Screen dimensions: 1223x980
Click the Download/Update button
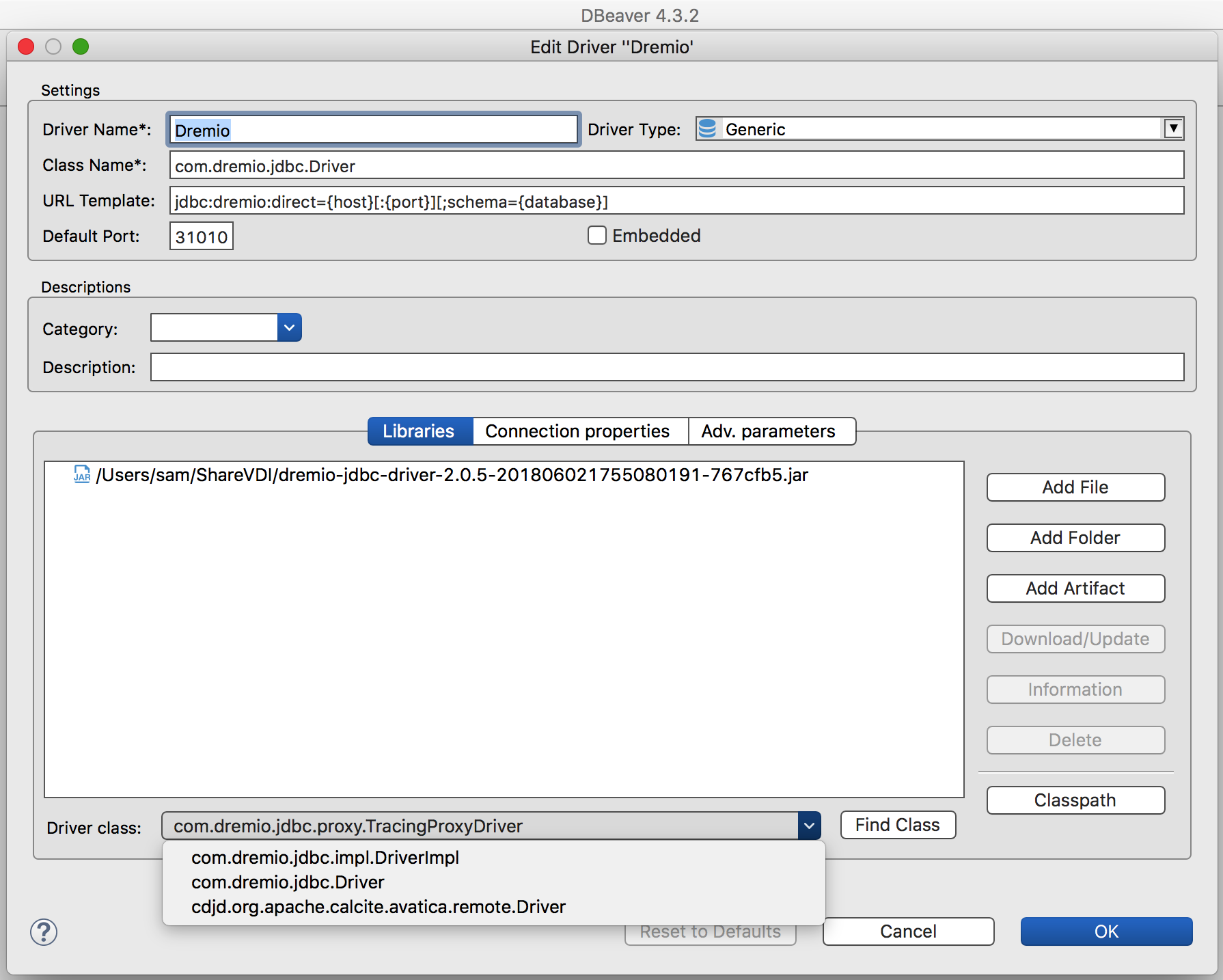click(1075, 639)
